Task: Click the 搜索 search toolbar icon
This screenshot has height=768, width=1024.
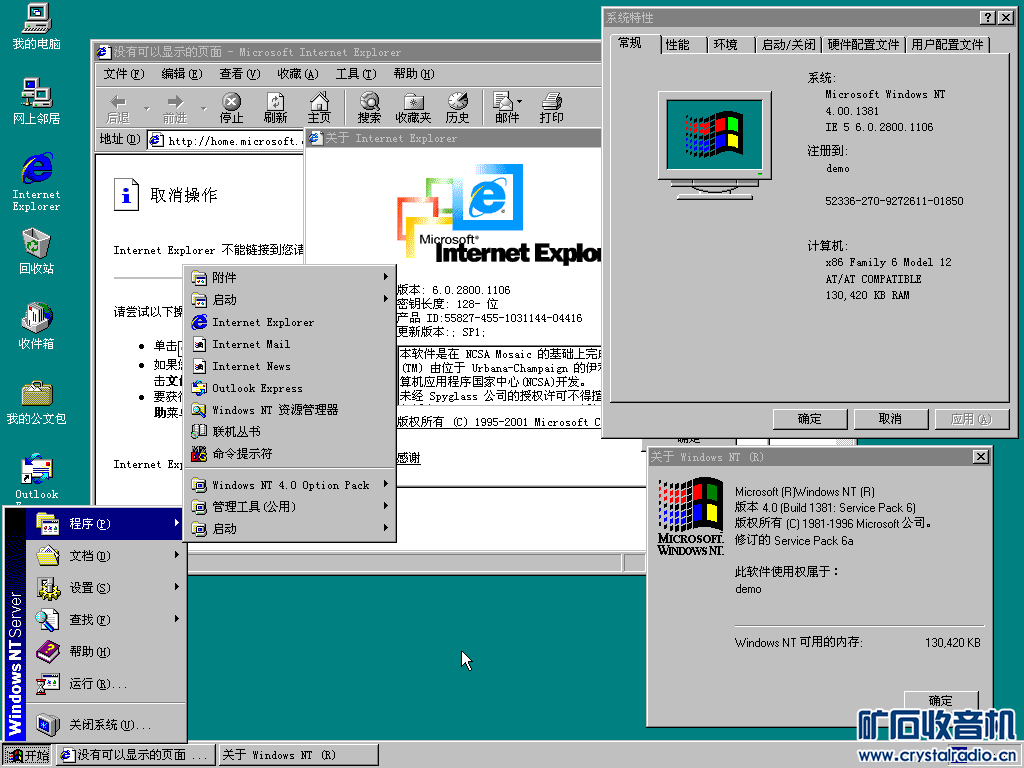Action: [x=369, y=108]
